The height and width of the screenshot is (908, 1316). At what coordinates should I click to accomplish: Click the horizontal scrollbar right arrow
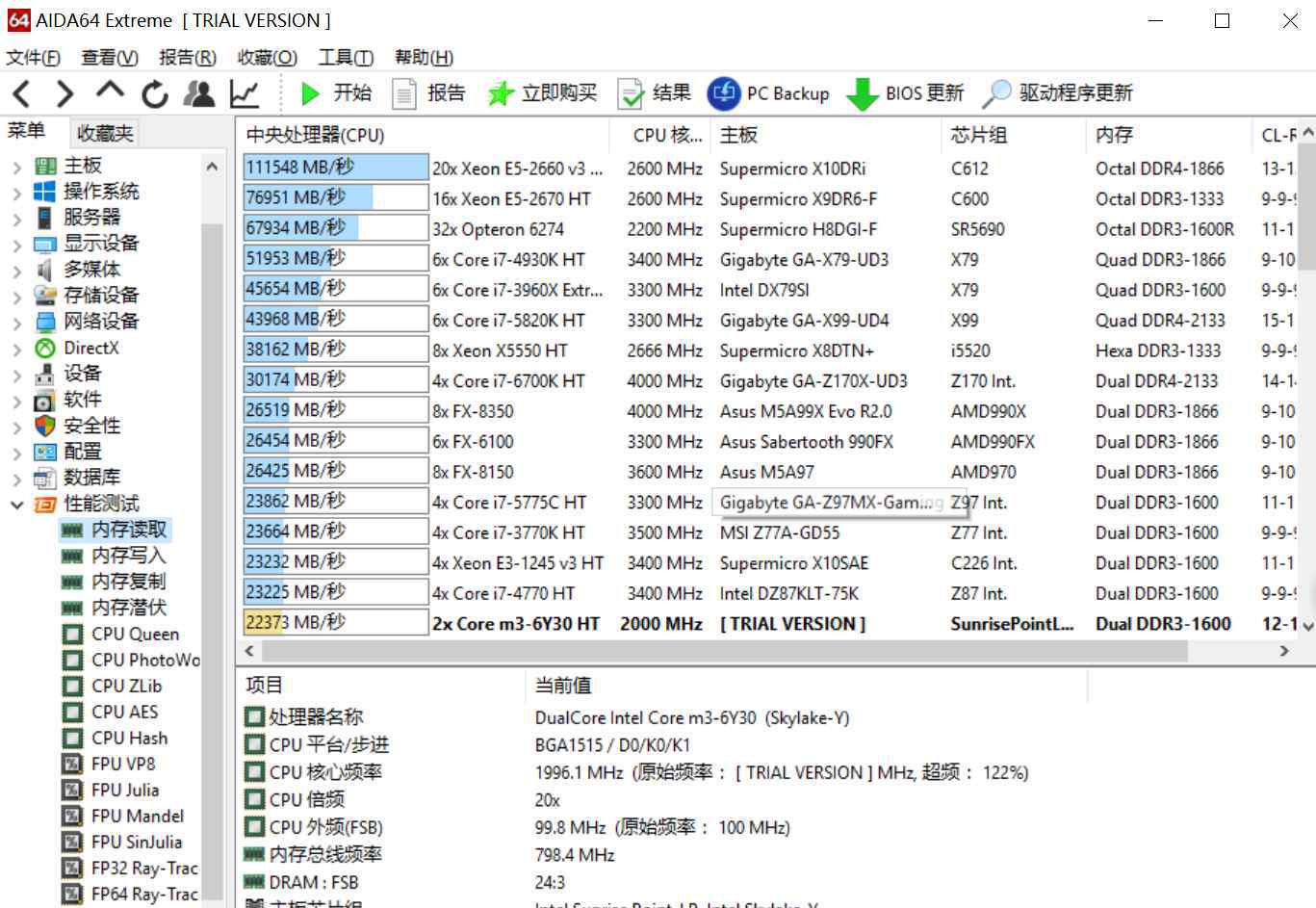(1284, 651)
